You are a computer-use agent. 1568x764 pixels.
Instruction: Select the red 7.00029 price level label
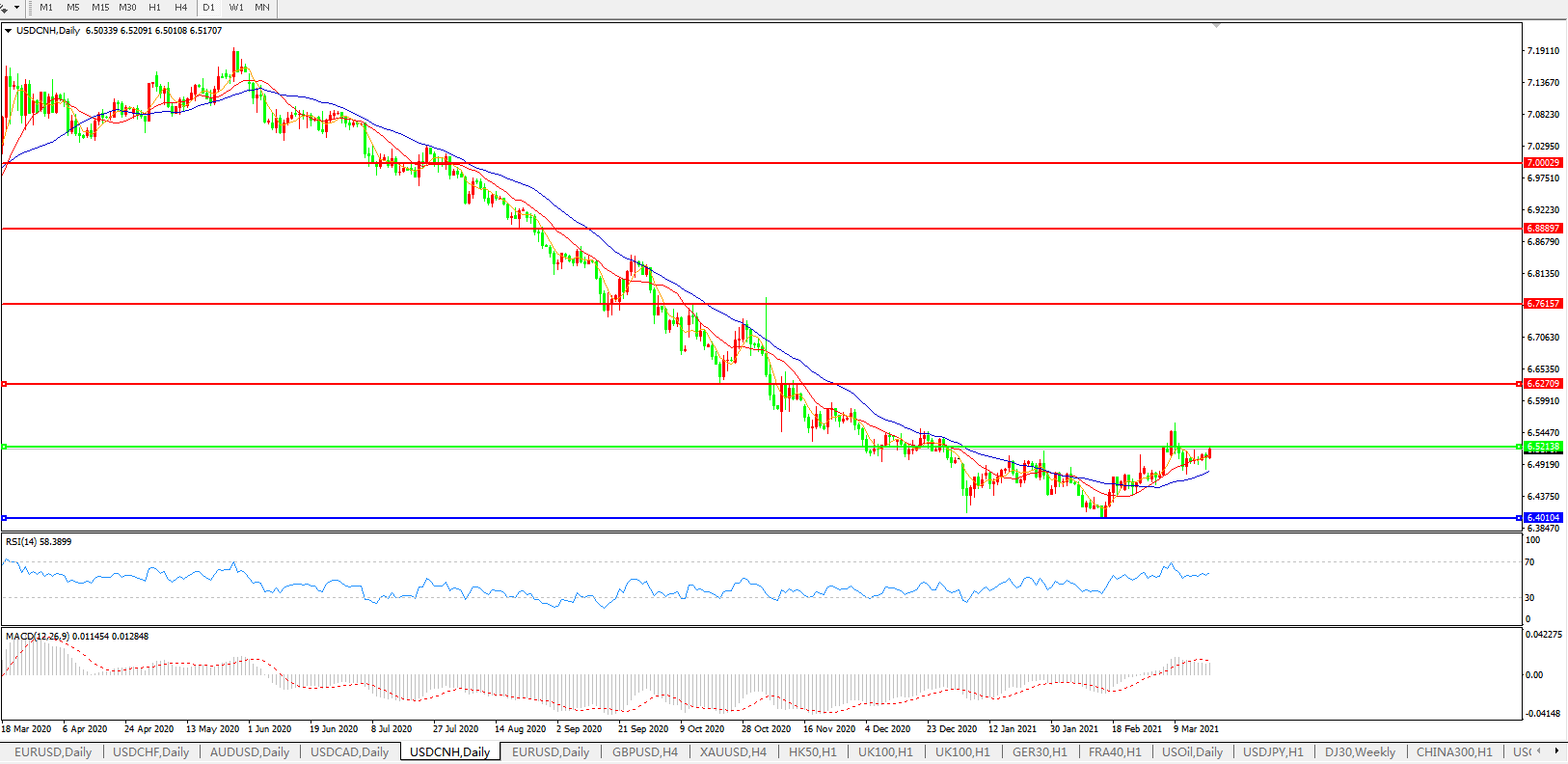pos(1543,163)
